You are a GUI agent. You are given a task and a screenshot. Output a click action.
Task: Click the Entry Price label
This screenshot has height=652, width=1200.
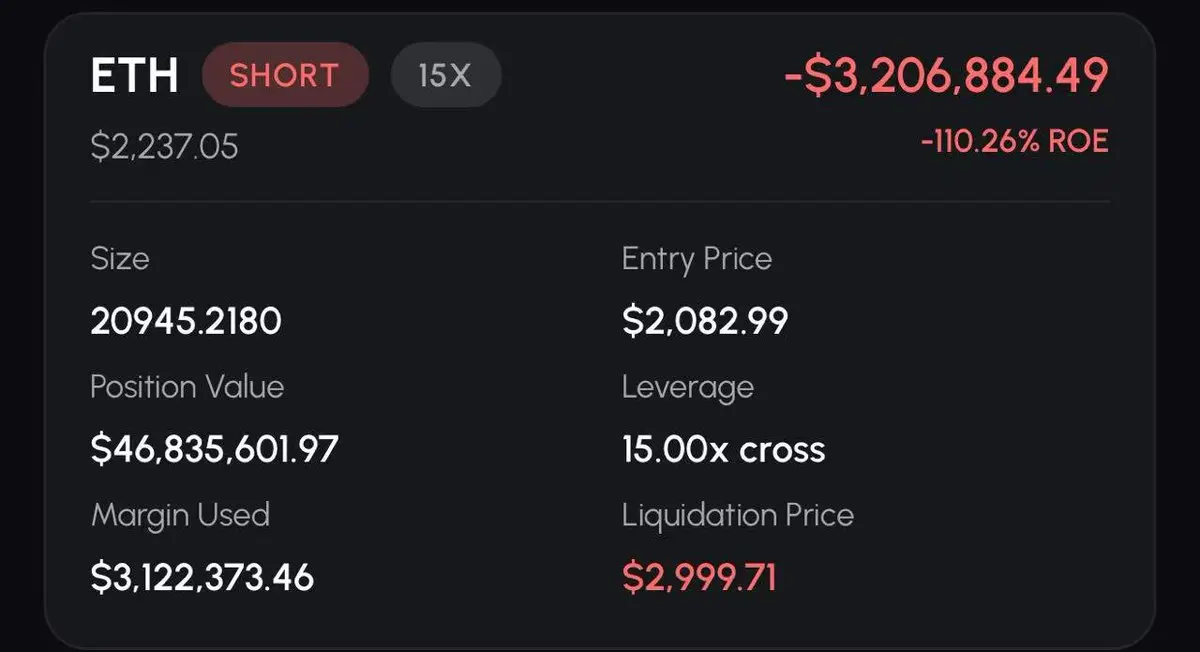pos(697,259)
